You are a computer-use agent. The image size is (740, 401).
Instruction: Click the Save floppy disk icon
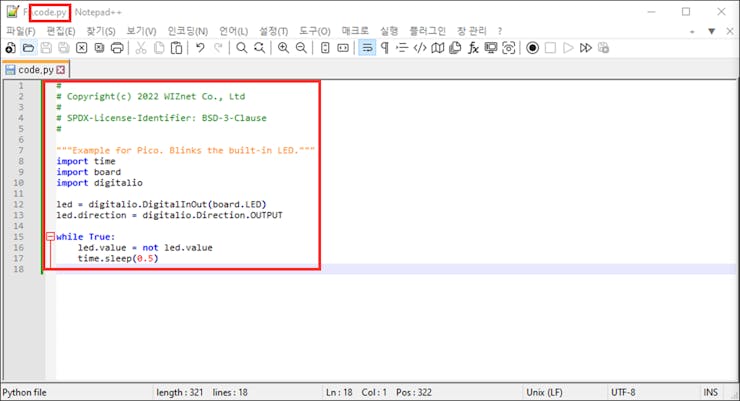(46, 48)
